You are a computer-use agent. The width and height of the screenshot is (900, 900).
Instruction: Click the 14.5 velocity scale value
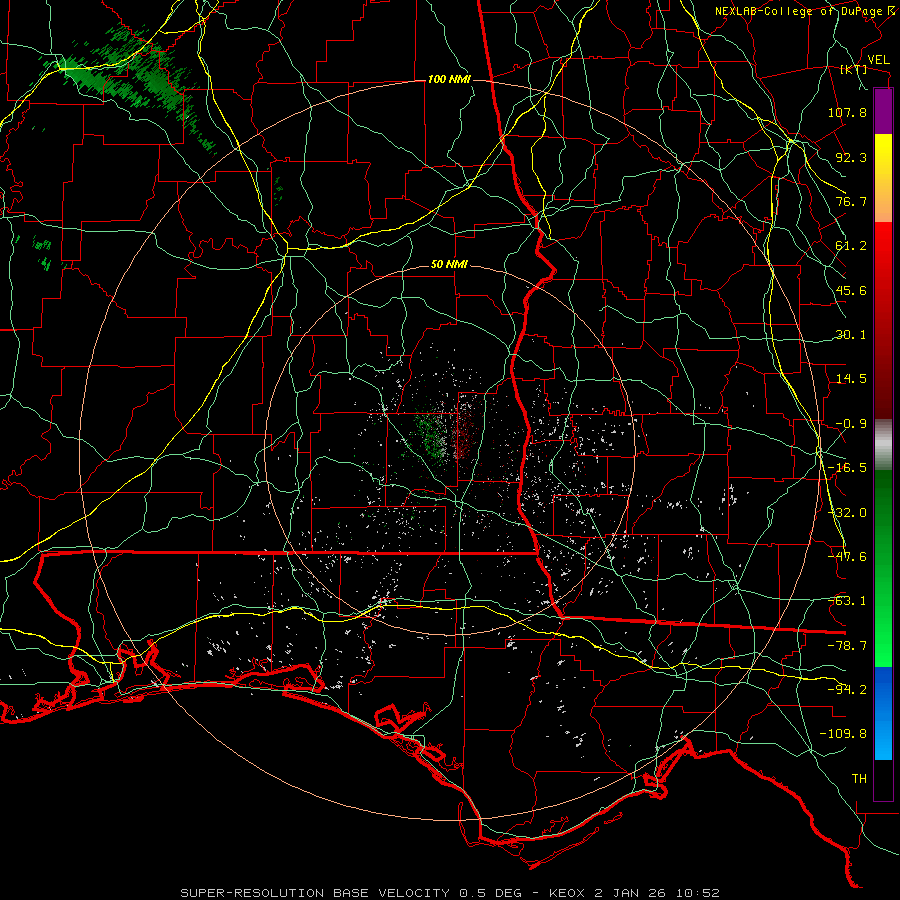tap(851, 379)
